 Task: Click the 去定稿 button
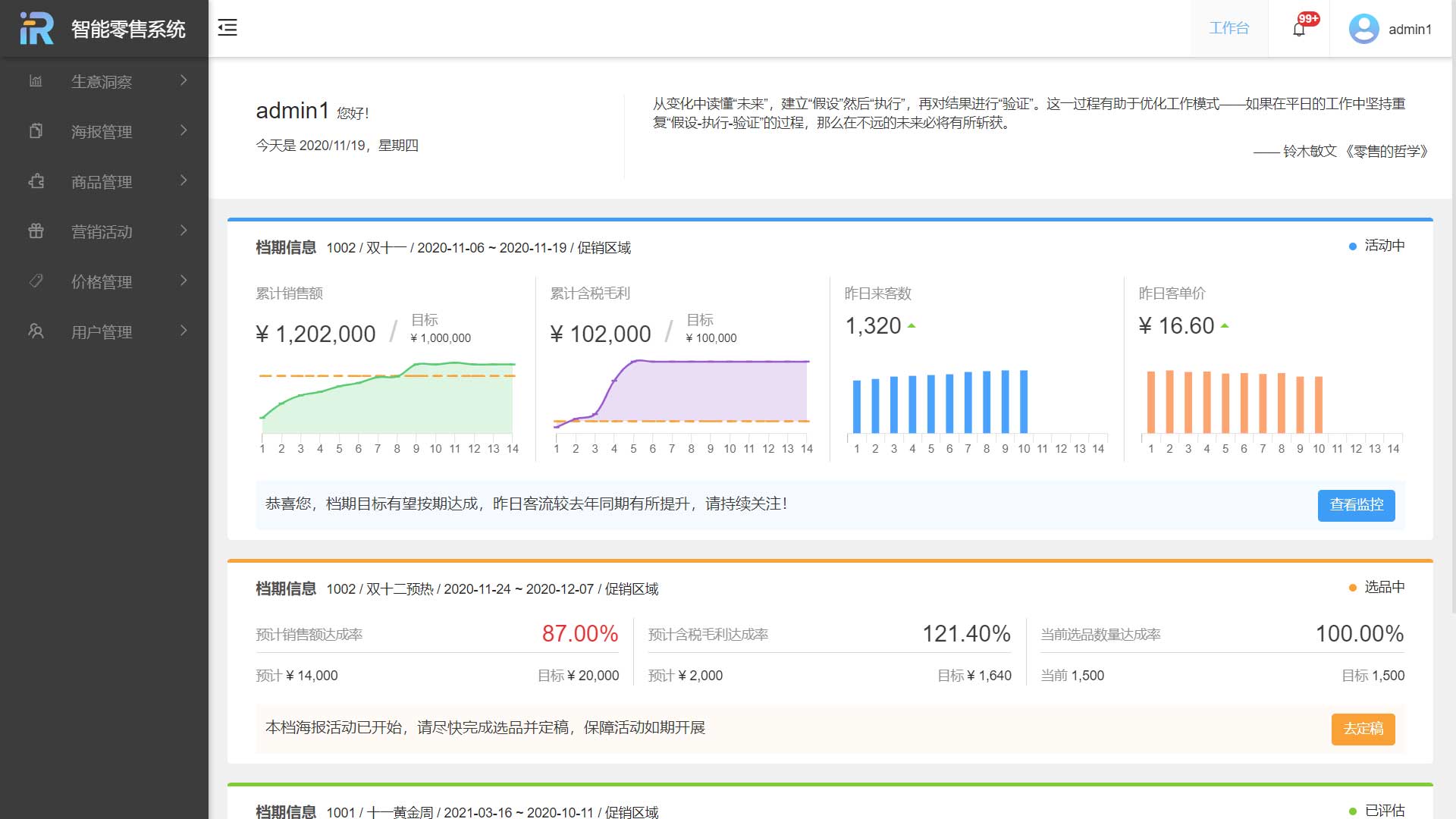[x=1363, y=729]
